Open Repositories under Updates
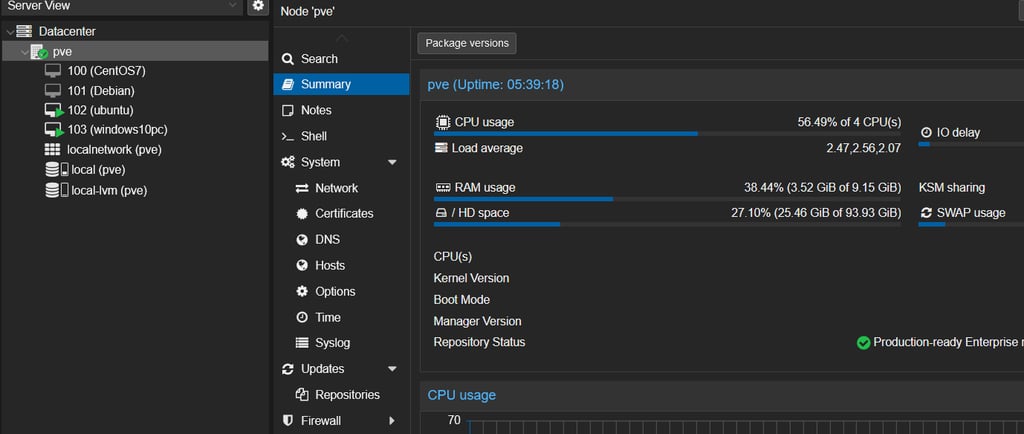 (x=347, y=395)
